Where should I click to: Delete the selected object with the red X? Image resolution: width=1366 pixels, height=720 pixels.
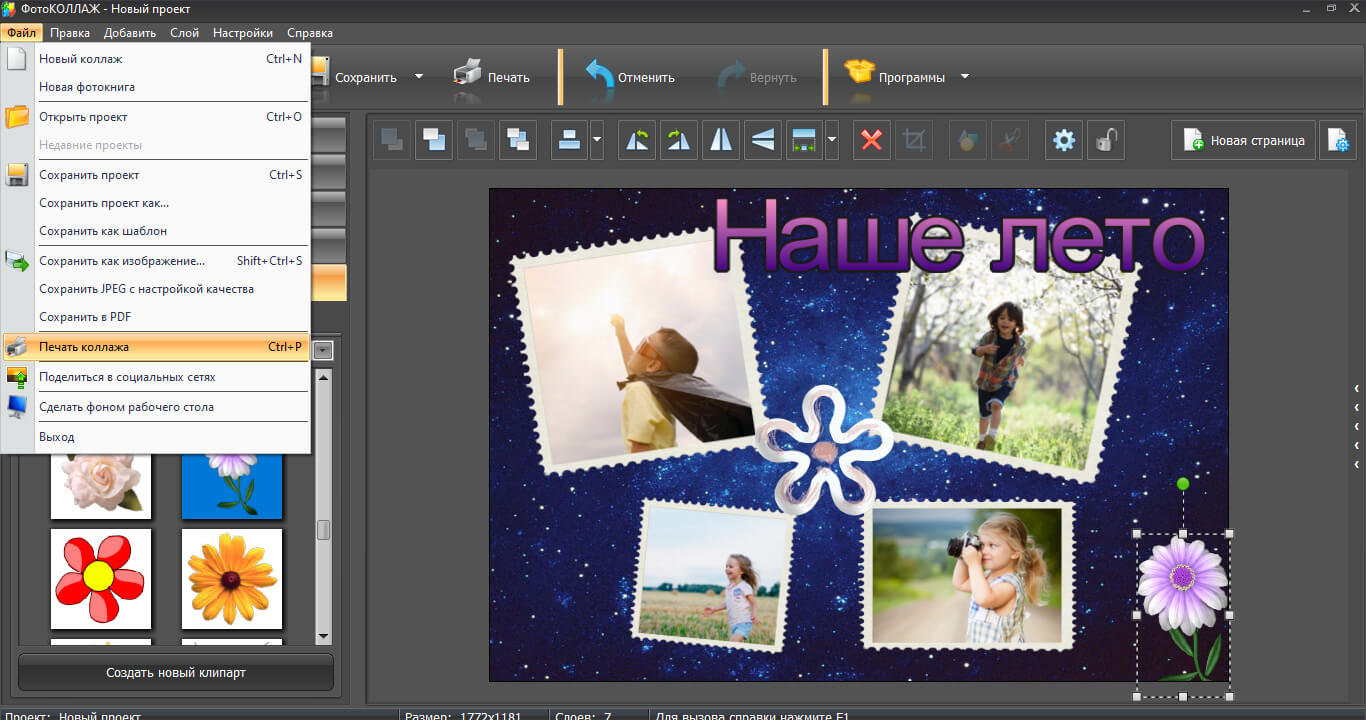(872, 140)
